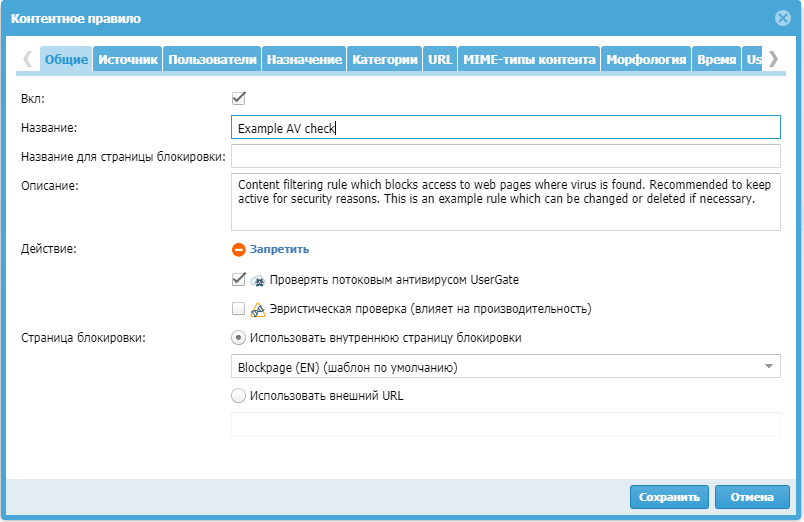Switch to the Источник tab
Screen dimensions: 804x522
(128, 60)
